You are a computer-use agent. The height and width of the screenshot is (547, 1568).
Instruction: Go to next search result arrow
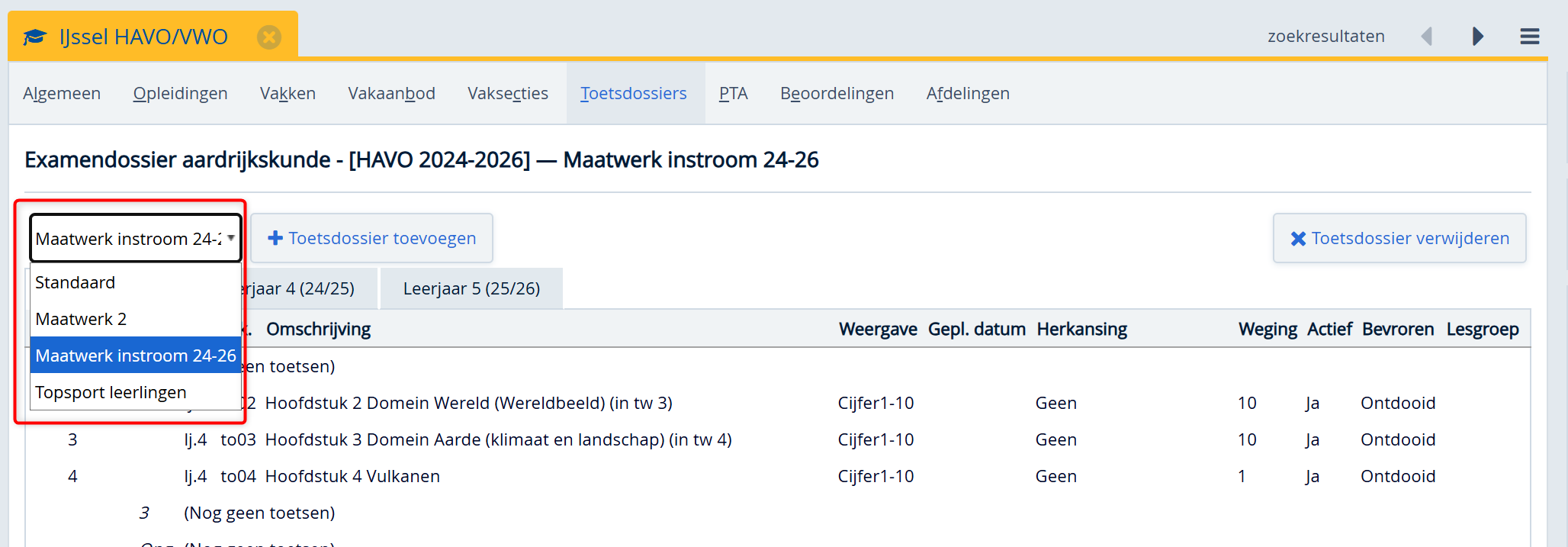point(1477,37)
